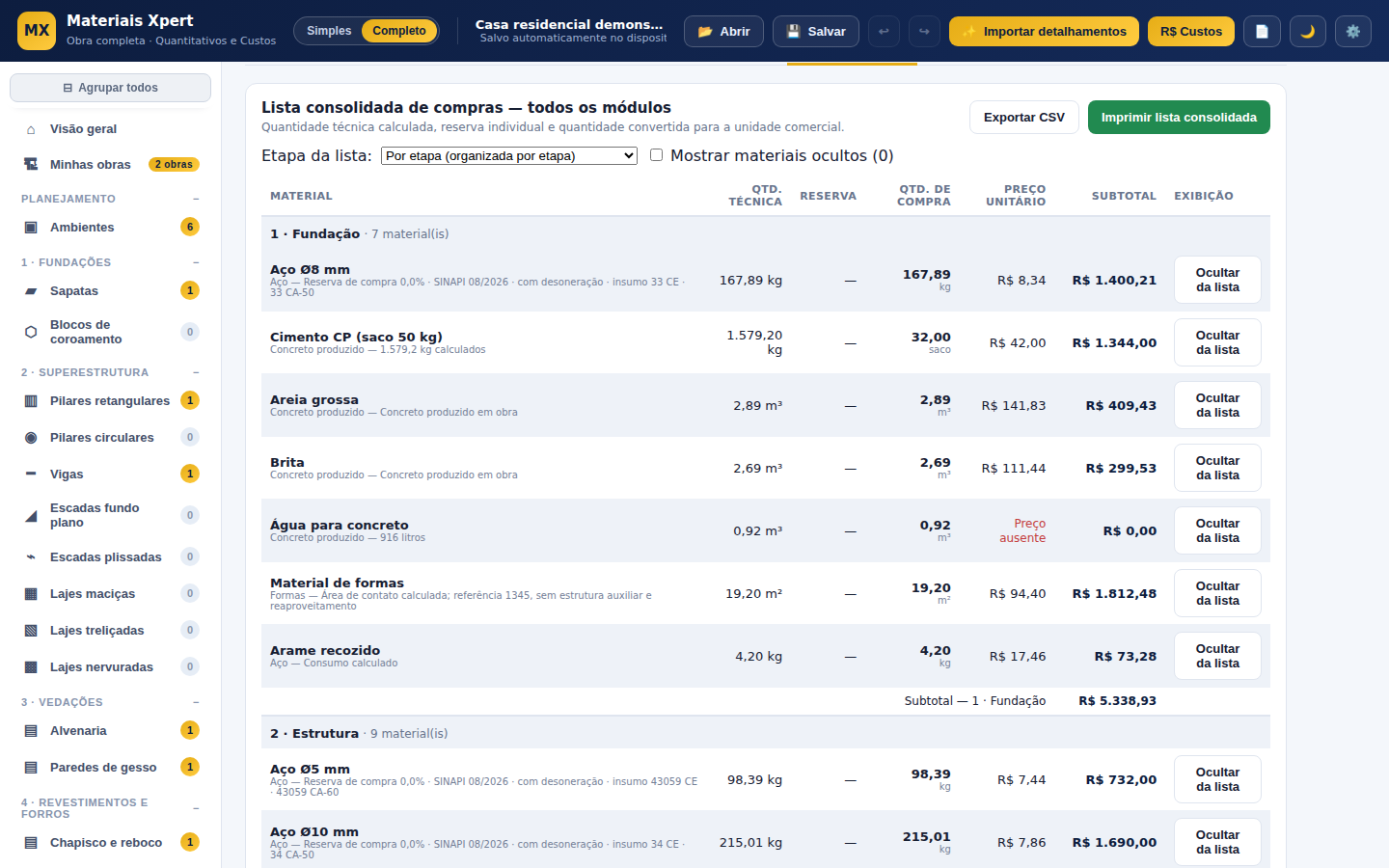Select Pilares circulares sidebar icon
1389x868 pixels.
(x=31, y=438)
